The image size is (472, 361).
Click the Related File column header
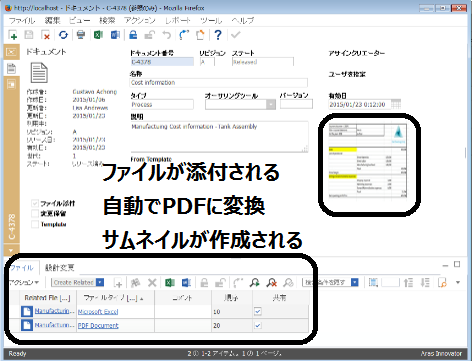point(47,298)
